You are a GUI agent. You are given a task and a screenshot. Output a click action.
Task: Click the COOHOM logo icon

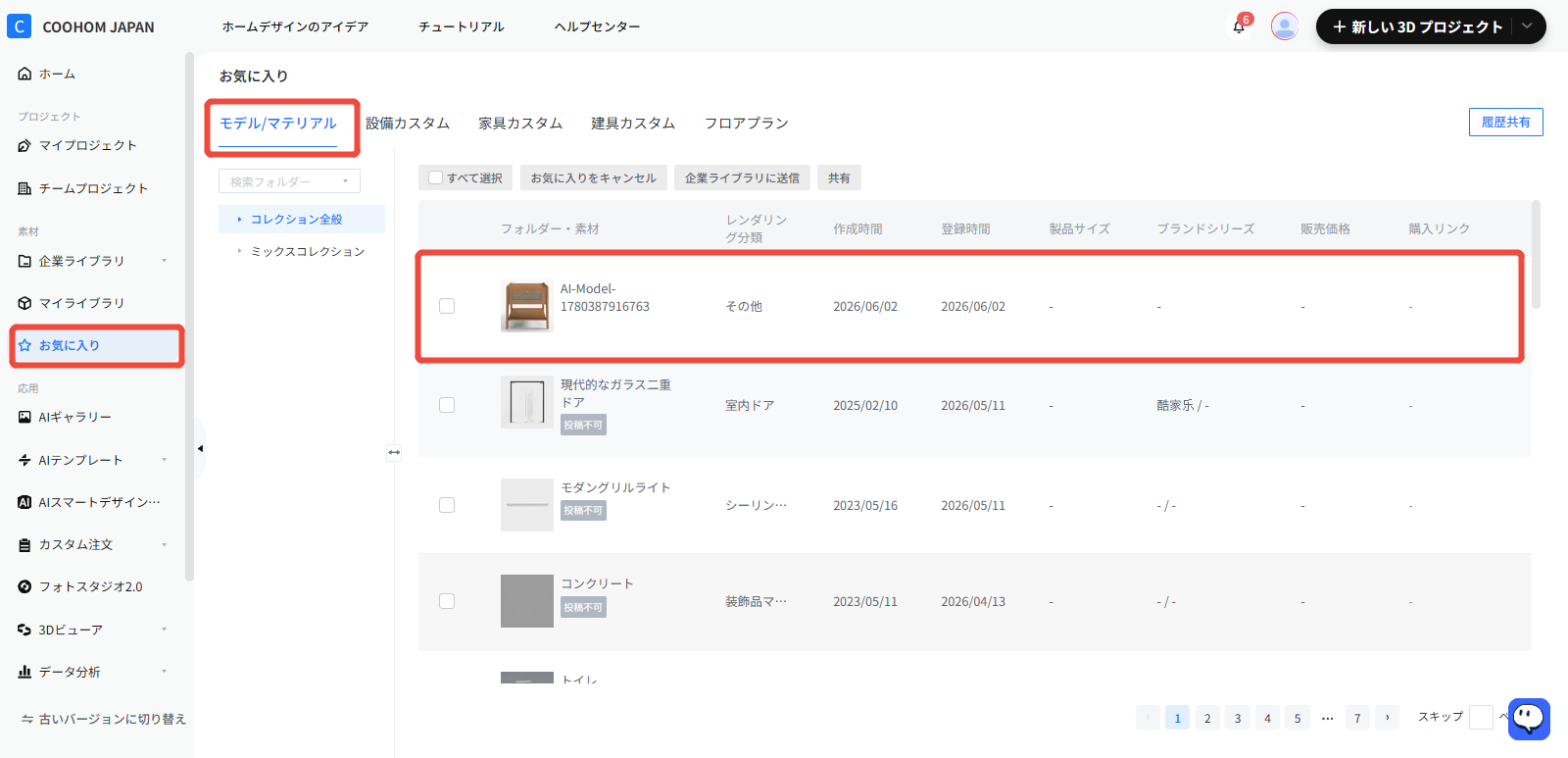(20, 26)
